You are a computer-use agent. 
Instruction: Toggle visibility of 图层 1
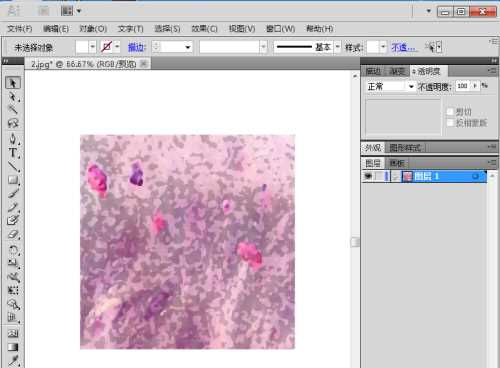click(x=368, y=176)
